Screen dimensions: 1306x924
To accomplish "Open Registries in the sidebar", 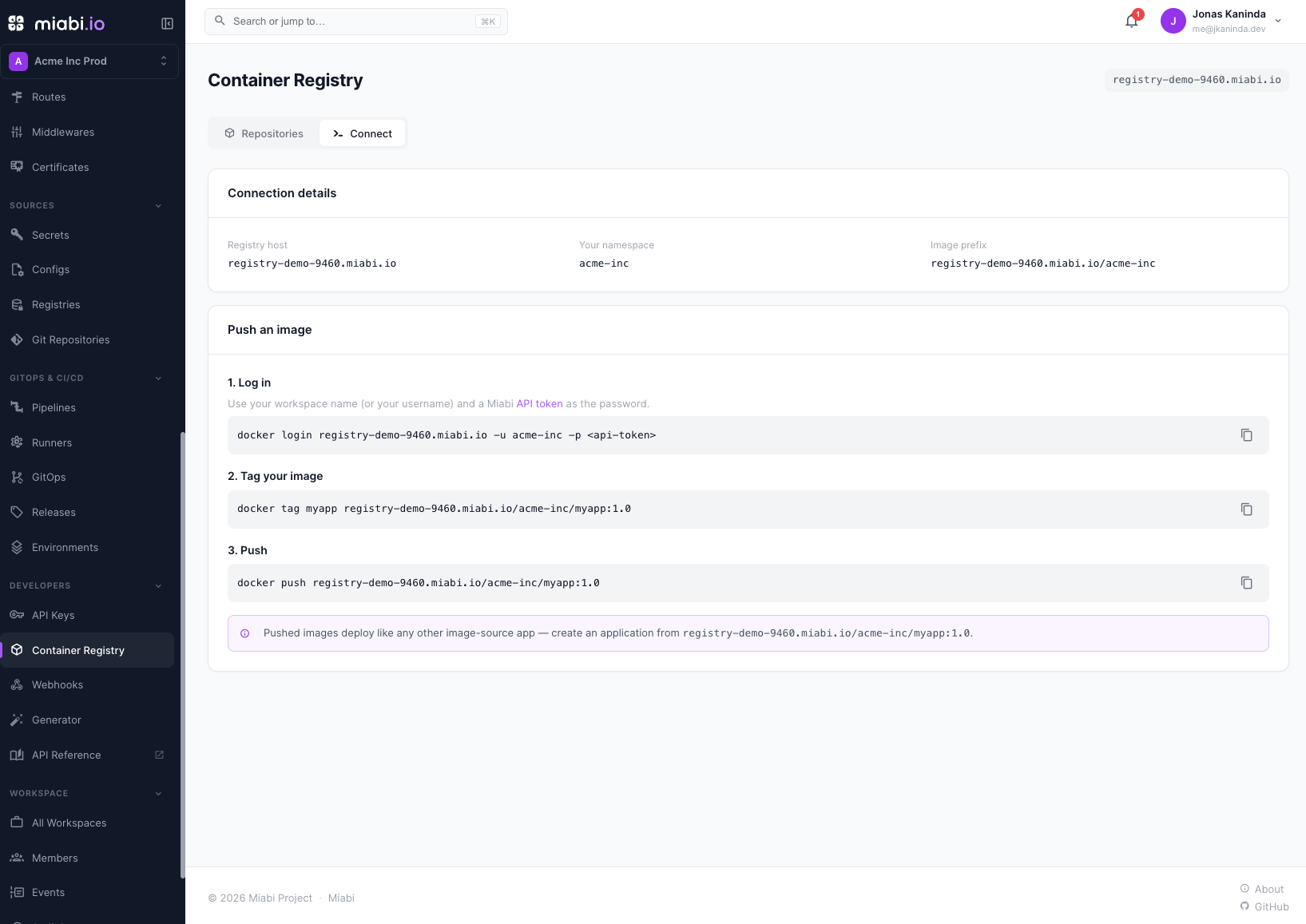I will 87,304.
